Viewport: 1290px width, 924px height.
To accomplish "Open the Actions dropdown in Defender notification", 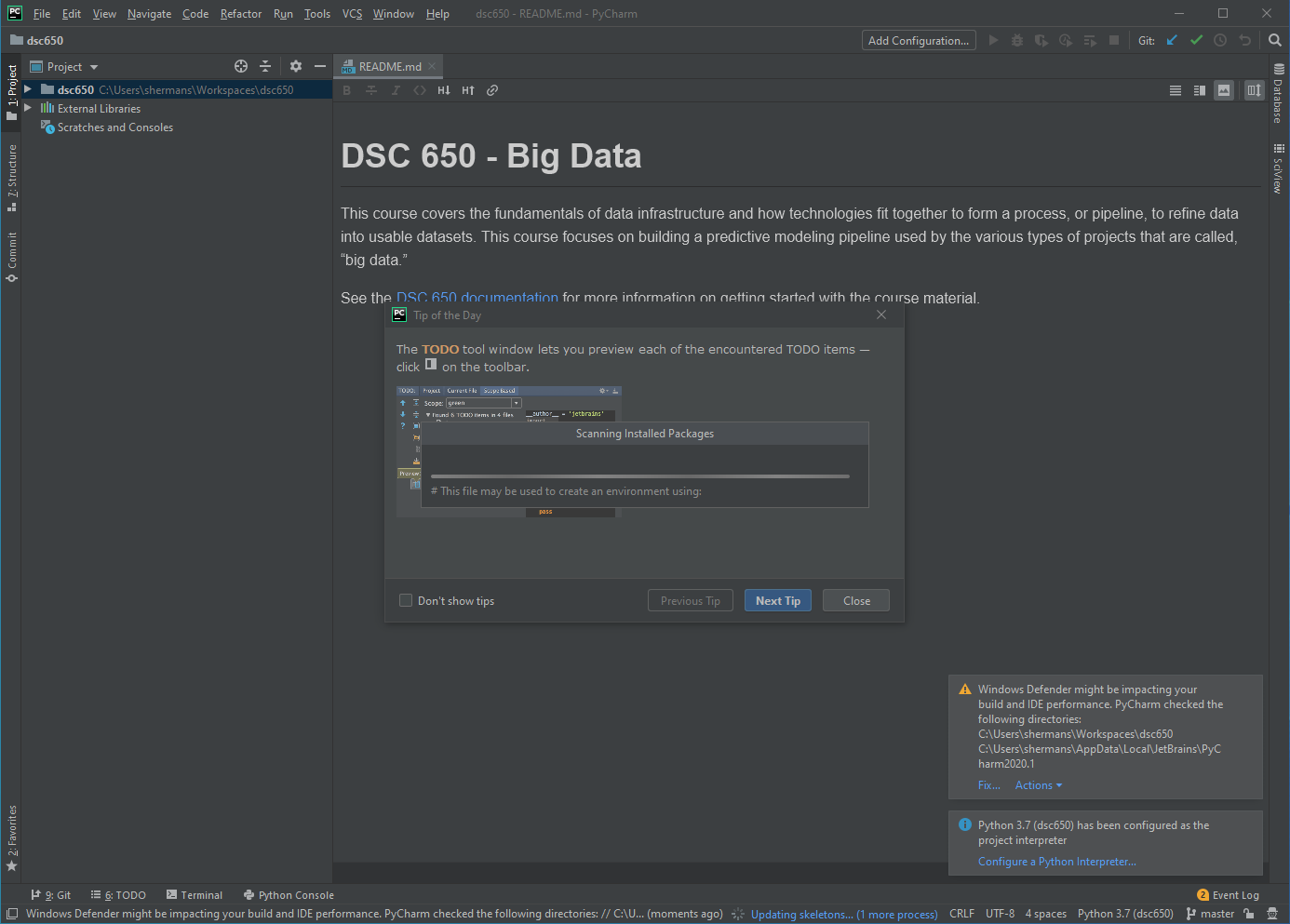I will 1039,785.
